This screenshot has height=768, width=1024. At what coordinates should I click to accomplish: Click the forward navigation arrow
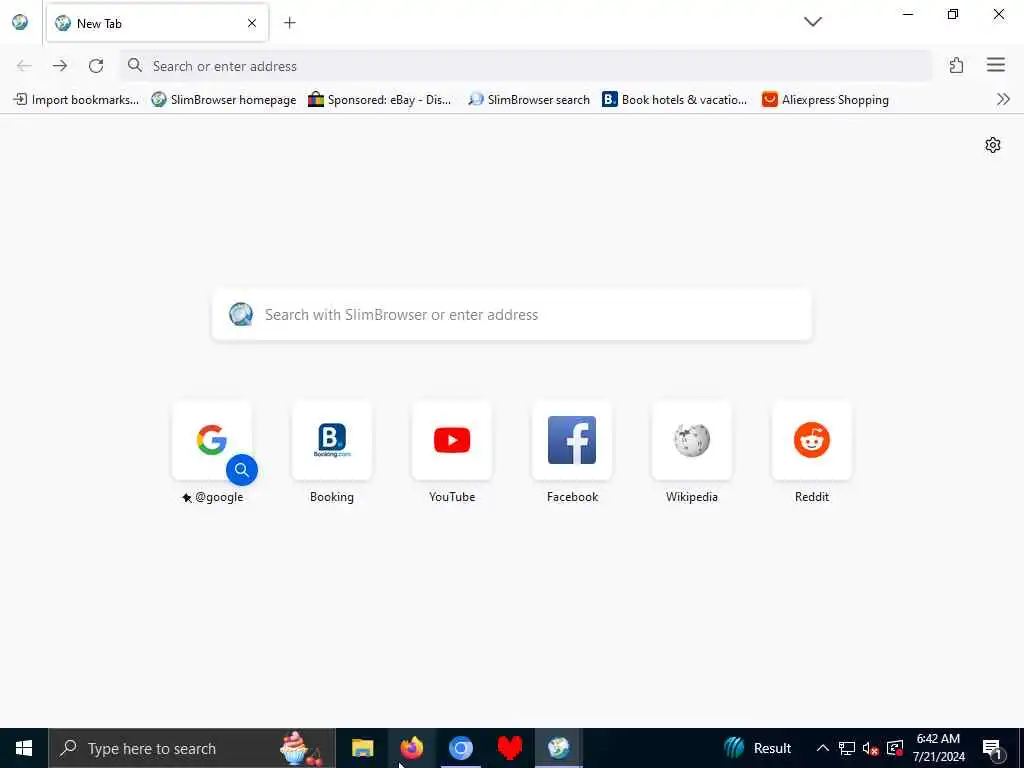[60, 66]
